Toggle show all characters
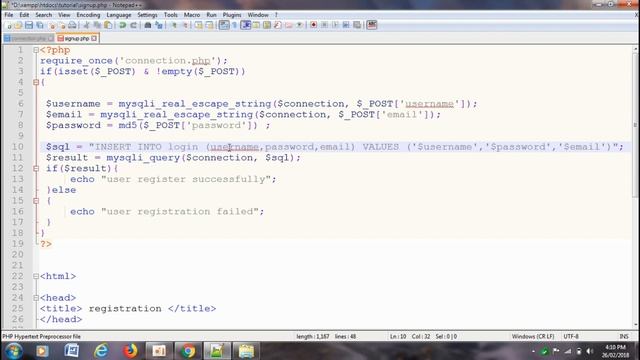The width and height of the screenshot is (640, 360). point(235,25)
